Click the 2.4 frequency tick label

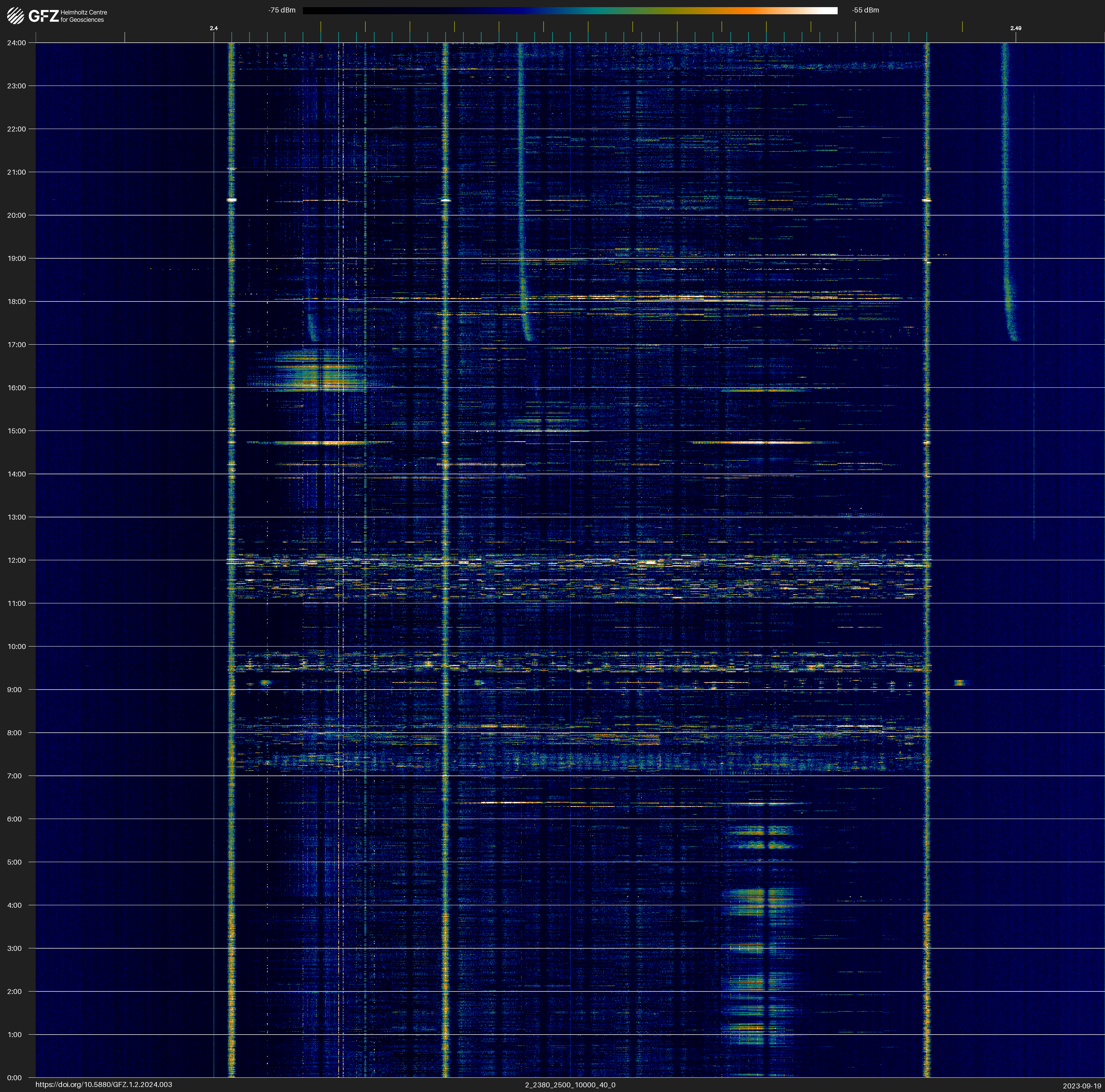pos(213,28)
